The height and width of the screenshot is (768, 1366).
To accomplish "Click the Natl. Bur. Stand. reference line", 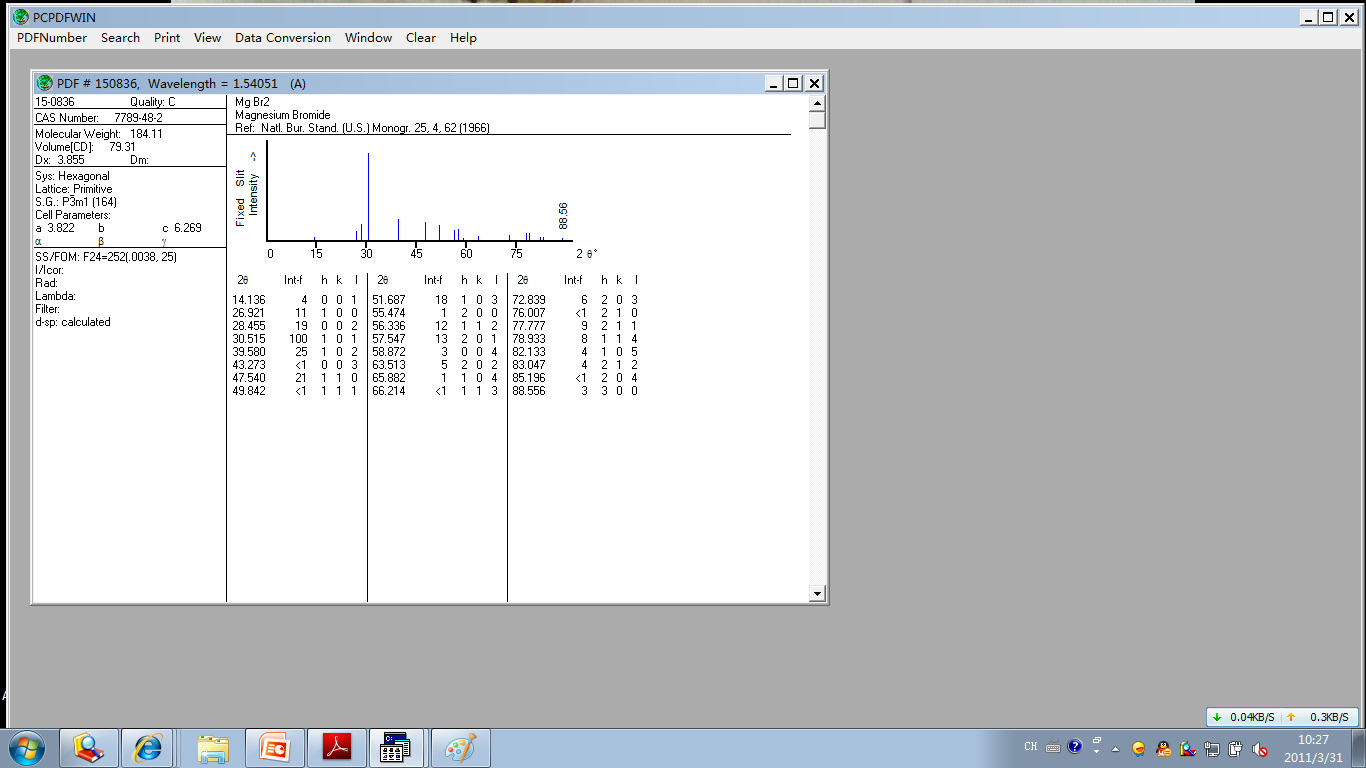I will (362, 128).
